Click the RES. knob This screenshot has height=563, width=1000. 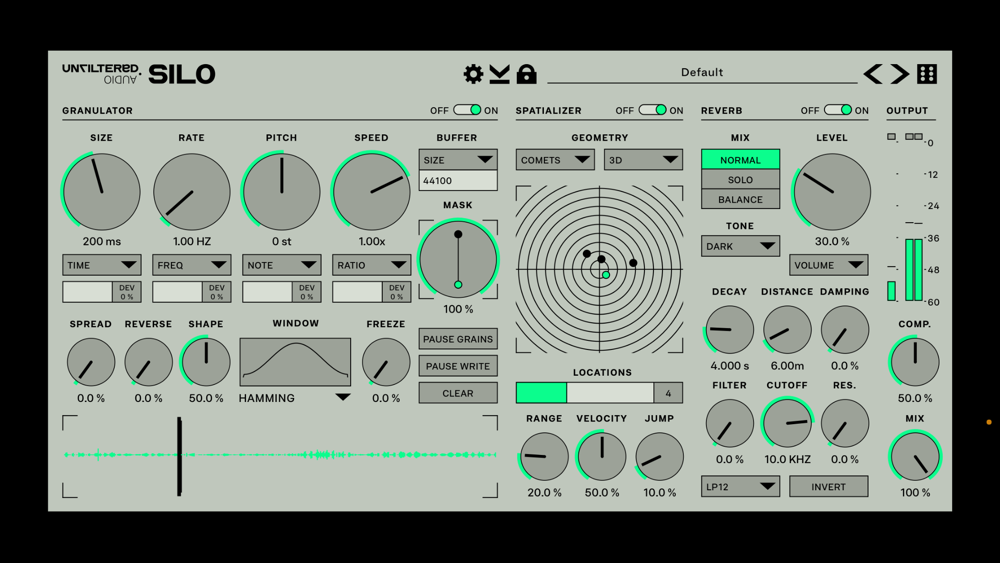coord(844,423)
